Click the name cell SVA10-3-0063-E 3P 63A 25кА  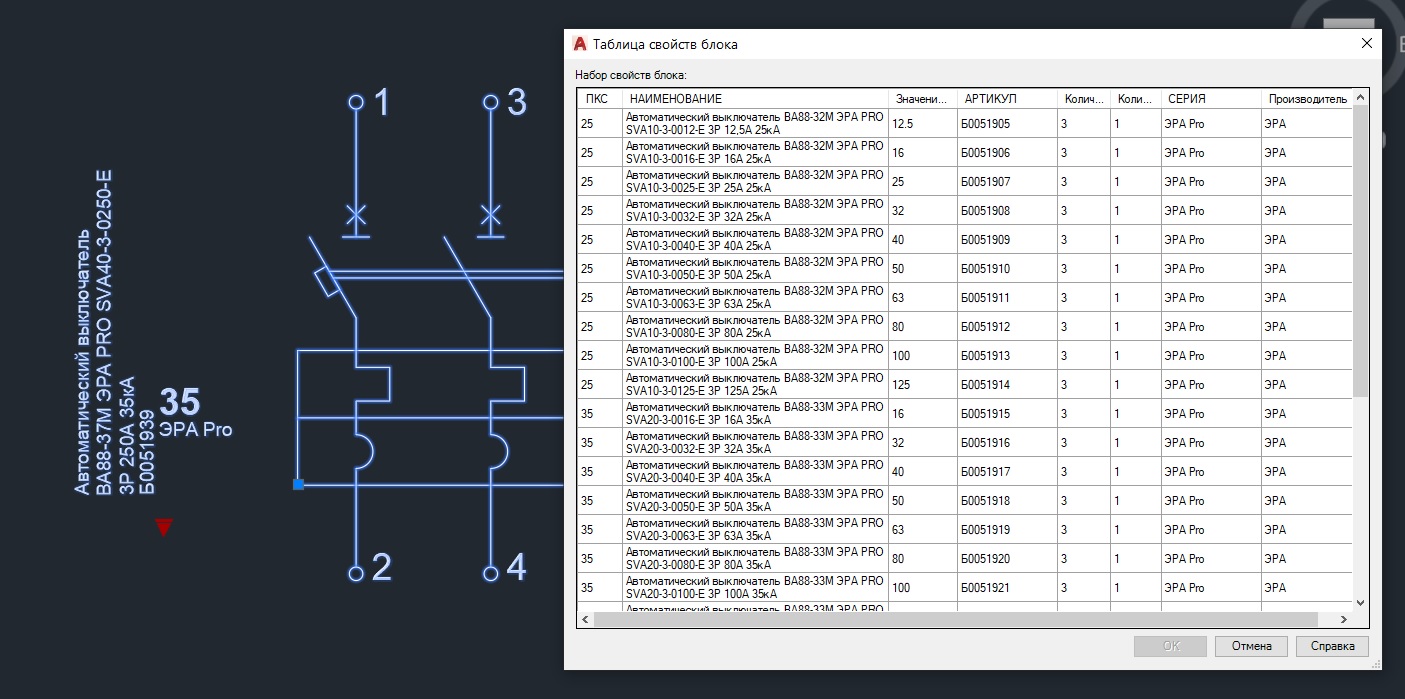coord(756,298)
